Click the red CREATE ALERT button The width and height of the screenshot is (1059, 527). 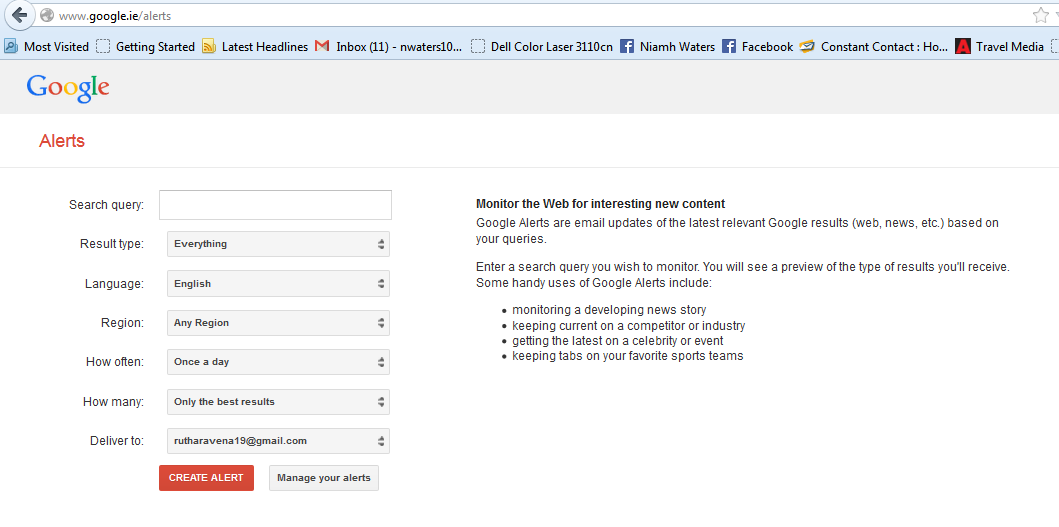207,478
